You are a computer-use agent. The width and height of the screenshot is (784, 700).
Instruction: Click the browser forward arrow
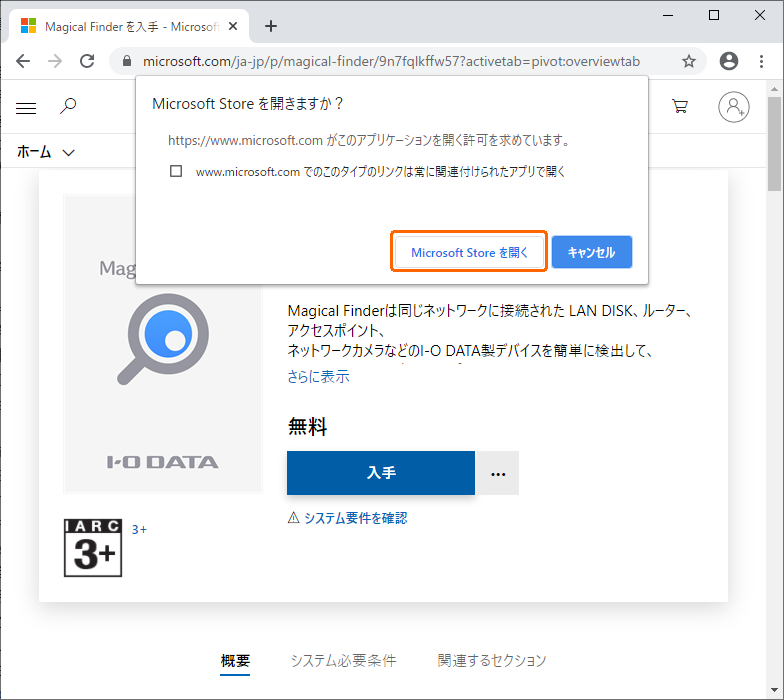coord(55,61)
